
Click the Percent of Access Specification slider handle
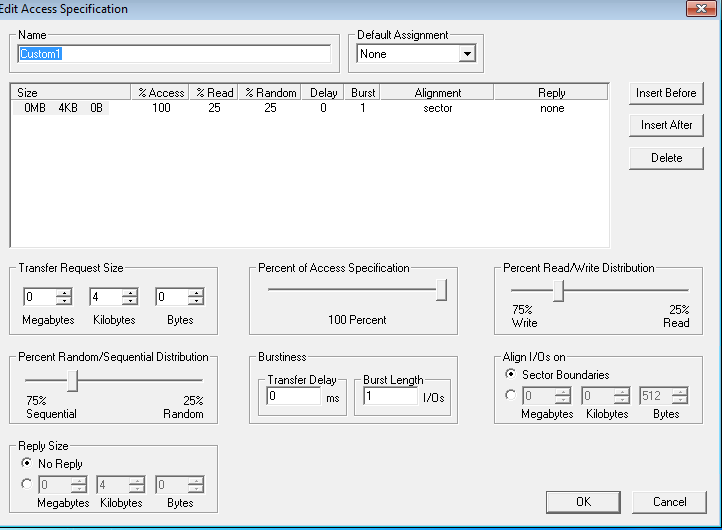pos(442,290)
